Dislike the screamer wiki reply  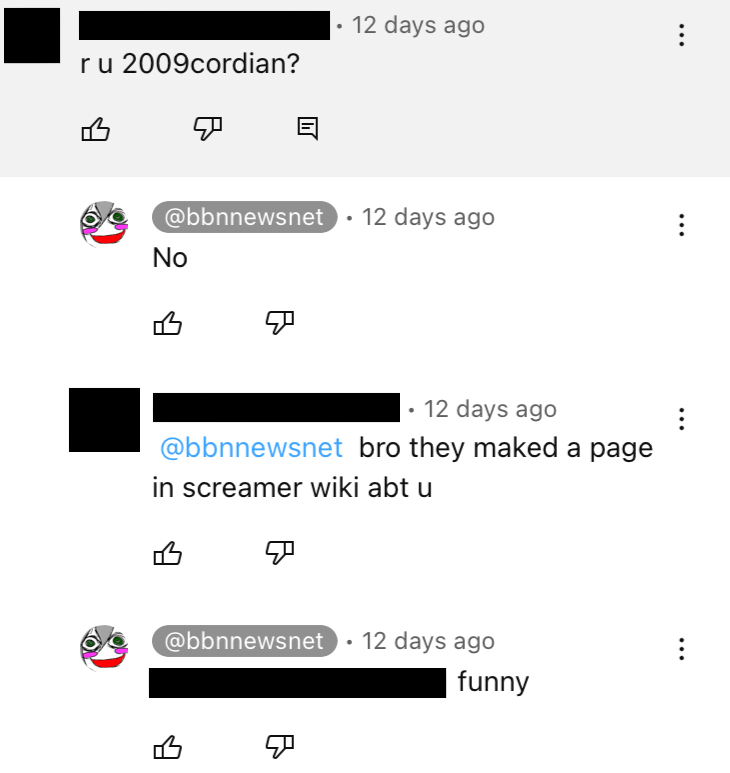pos(279,553)
